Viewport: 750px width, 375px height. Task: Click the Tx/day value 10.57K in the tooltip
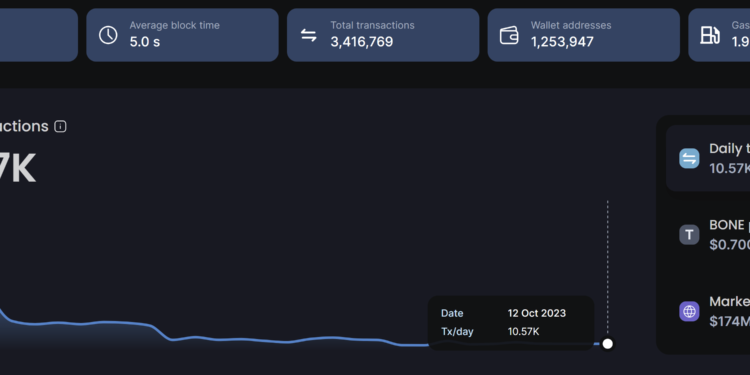(523, 331)
